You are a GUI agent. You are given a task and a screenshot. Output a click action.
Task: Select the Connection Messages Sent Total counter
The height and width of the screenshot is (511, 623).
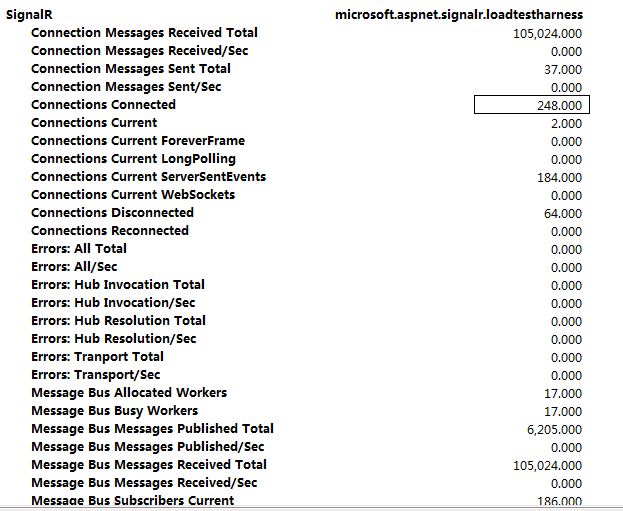point(131,69)
